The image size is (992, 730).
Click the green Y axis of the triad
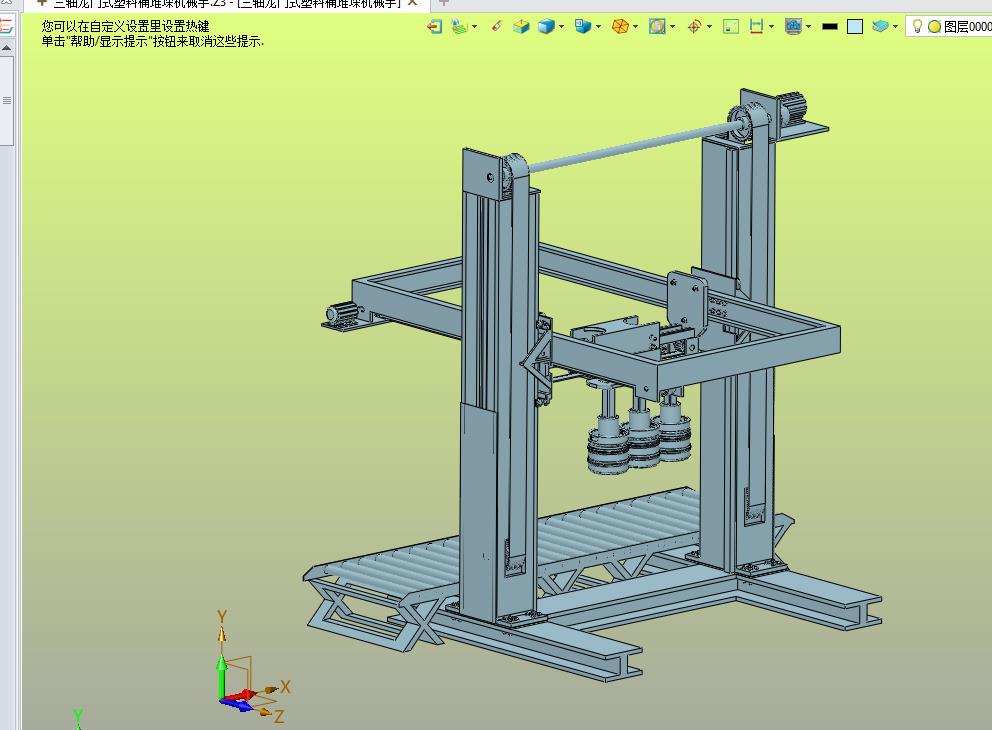pyautogui.click(x=221, y=677)
